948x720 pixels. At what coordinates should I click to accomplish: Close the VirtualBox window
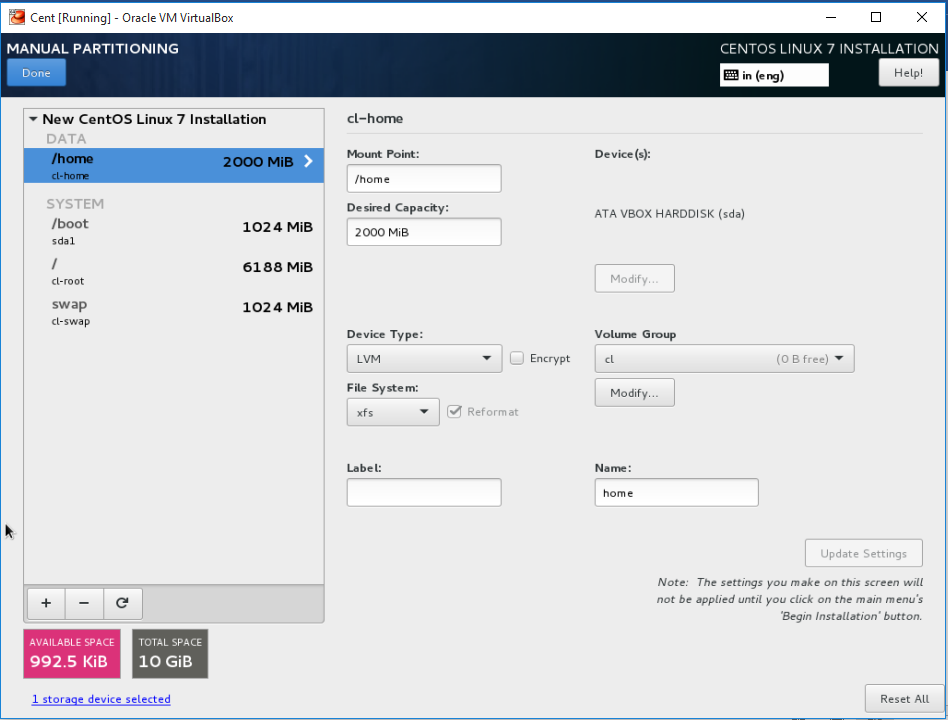(x=921, y=17)
